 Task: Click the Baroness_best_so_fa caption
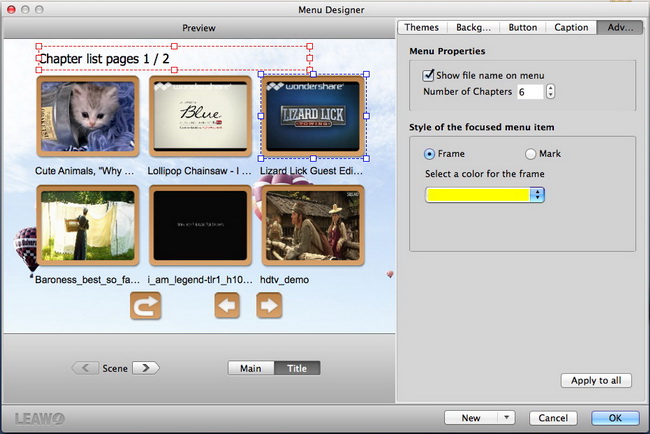click(87, 280)
